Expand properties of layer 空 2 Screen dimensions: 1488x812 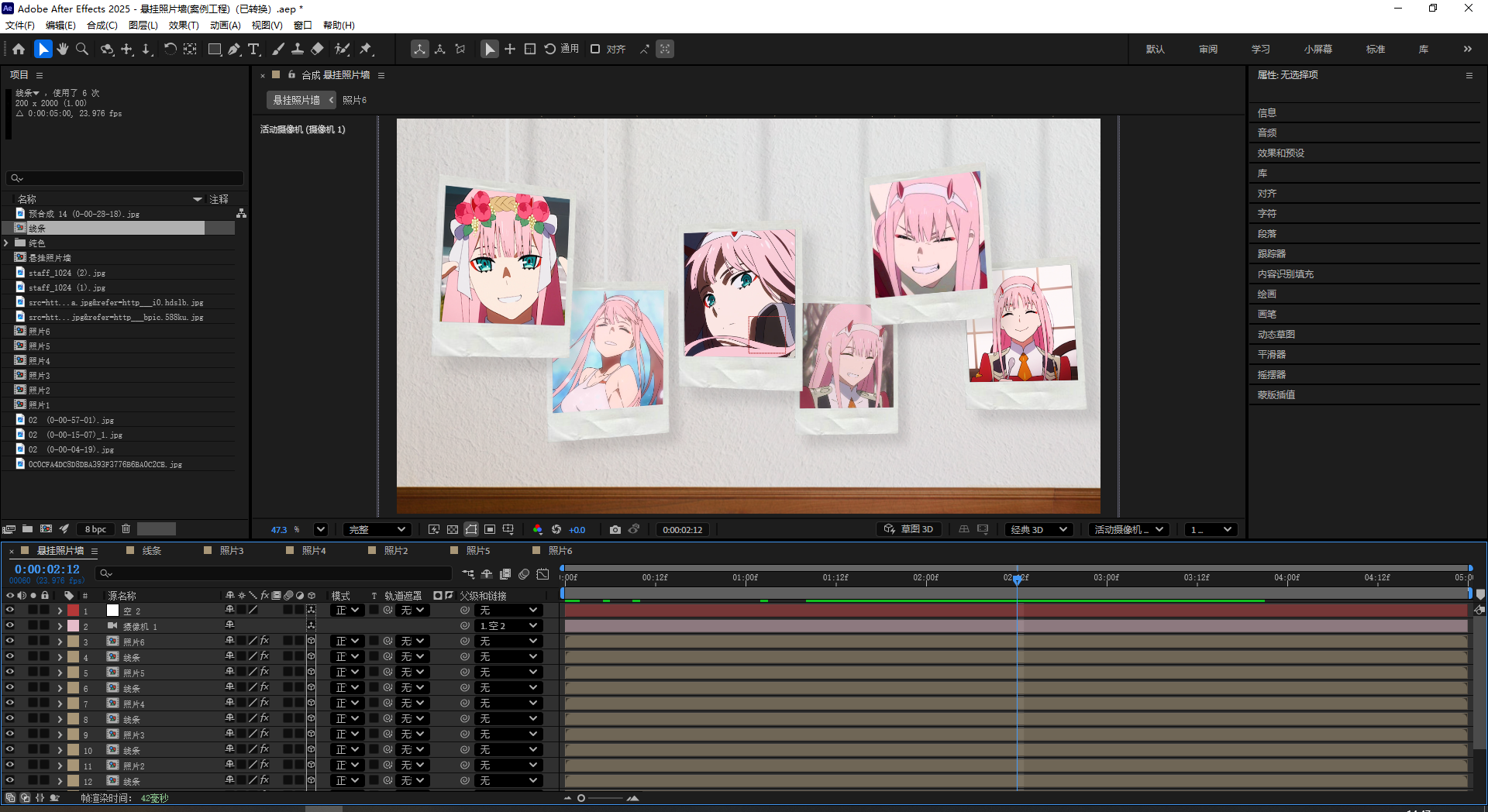pos(60,611)
